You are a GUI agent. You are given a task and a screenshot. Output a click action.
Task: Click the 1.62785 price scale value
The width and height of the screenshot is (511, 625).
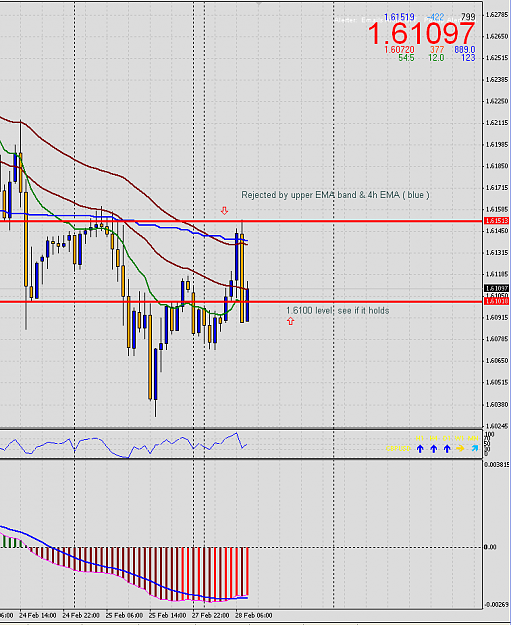tap(497, 15)
